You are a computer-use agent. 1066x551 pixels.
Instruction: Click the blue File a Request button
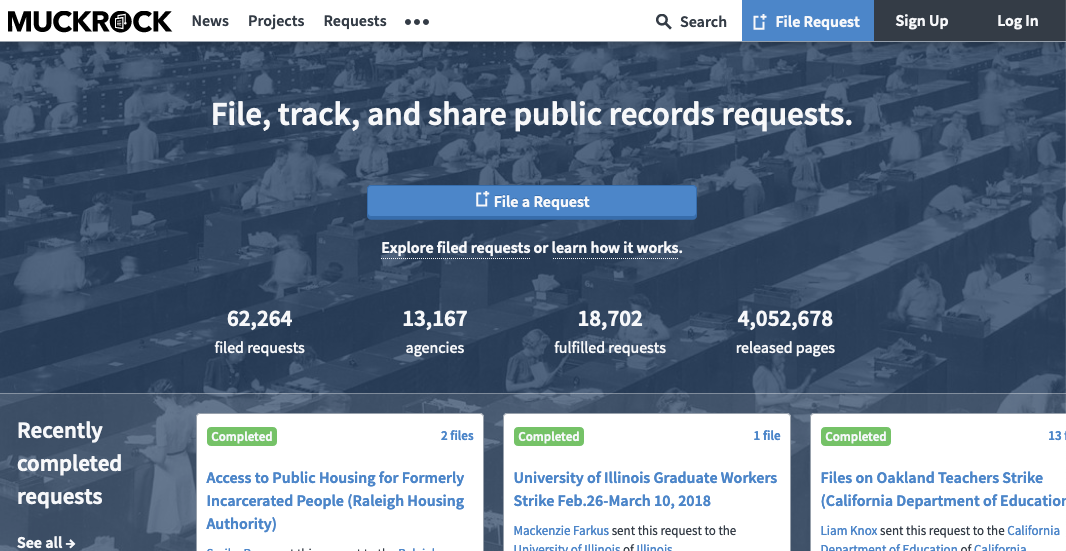pyautogui.click(x=531, y=201)
